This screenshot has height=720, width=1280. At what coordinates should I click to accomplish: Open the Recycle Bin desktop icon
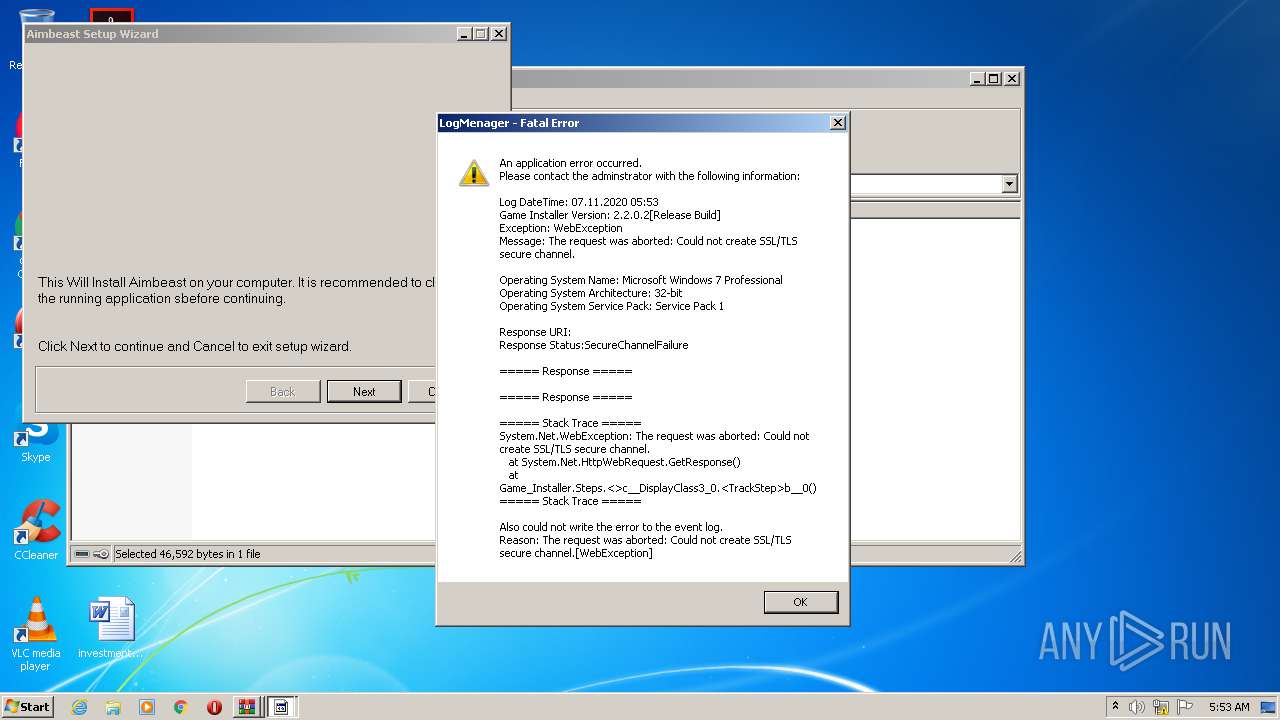pyautogui.click(x=36, y=38)
